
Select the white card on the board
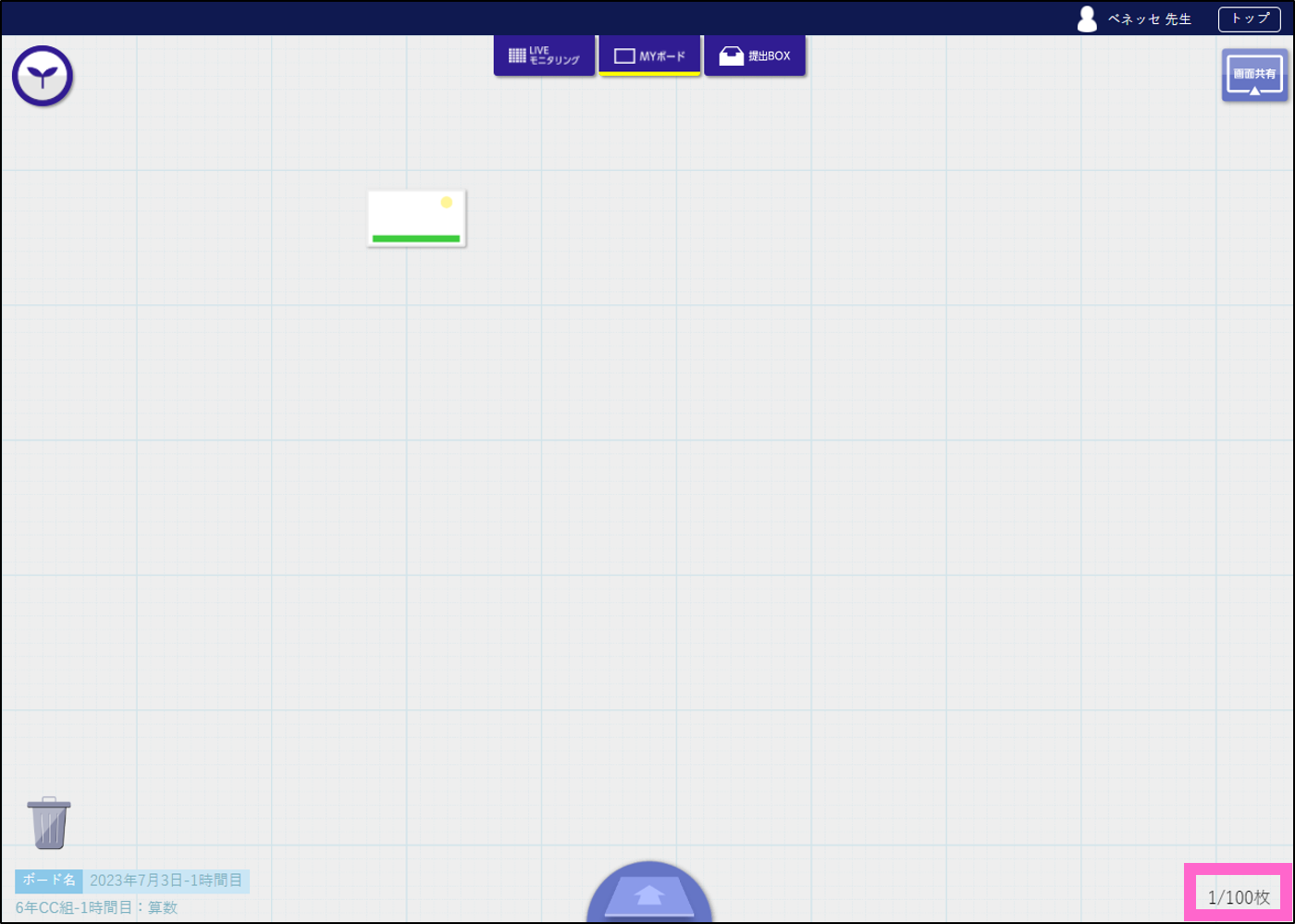point(416,219)
